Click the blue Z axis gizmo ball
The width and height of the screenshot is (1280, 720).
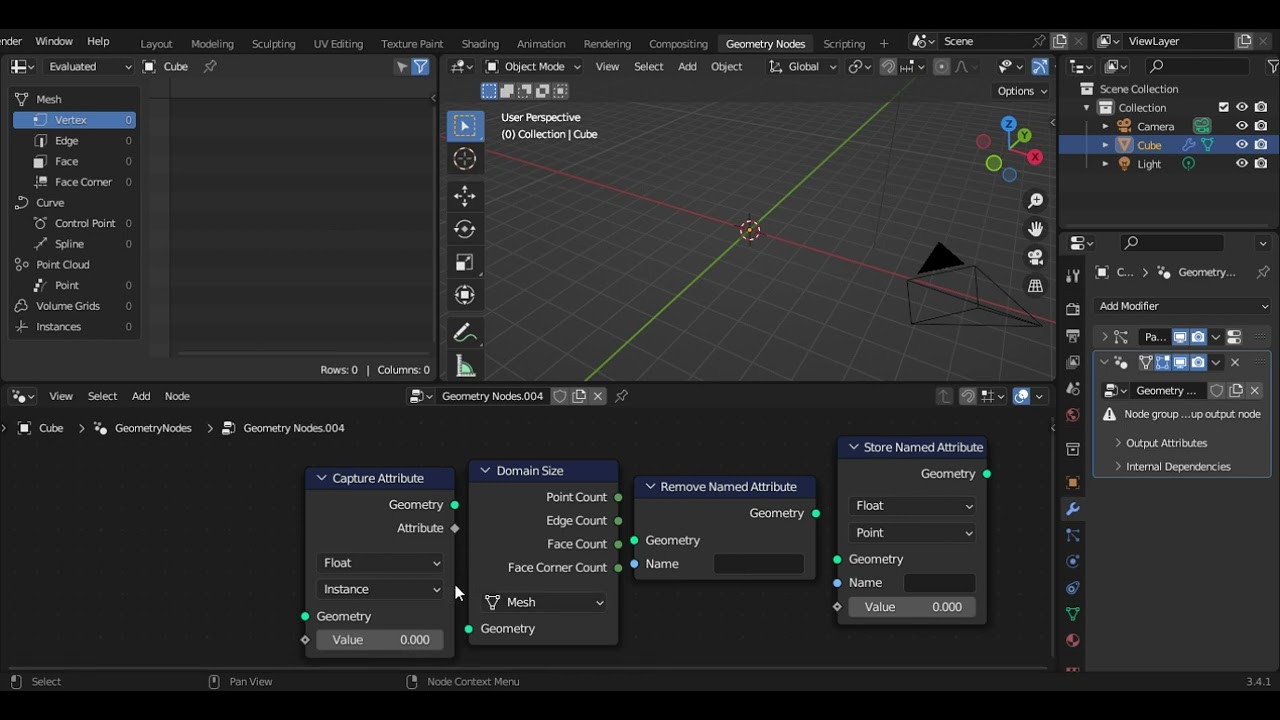pos(1009,124)
